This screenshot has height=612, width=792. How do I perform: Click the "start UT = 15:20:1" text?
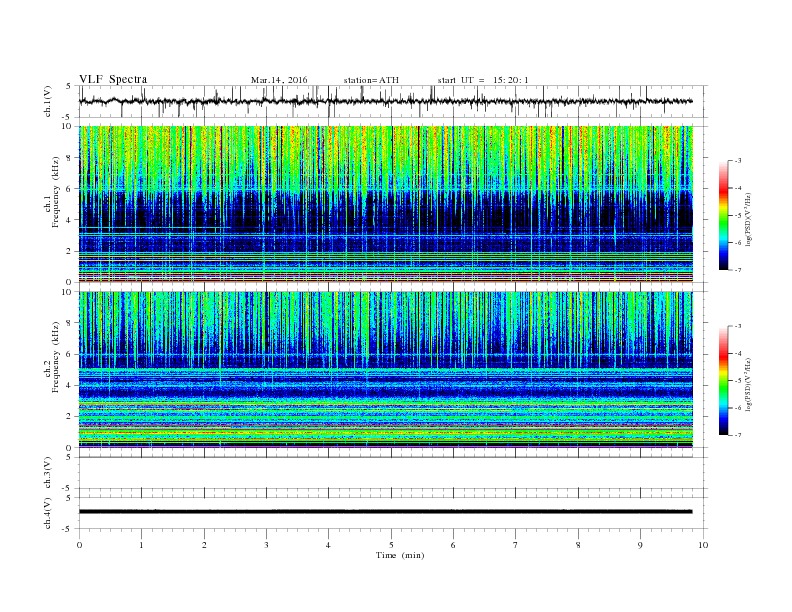click(483, 80)
